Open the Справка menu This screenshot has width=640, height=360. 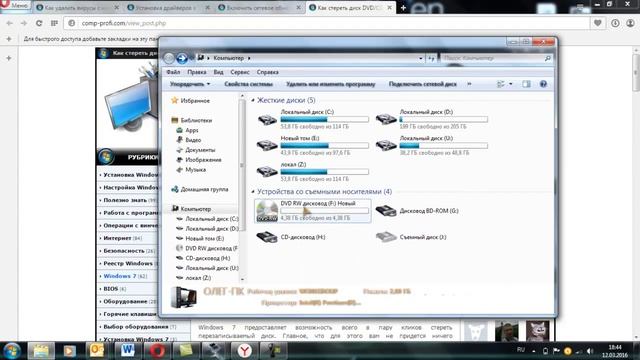pos(268,72)
